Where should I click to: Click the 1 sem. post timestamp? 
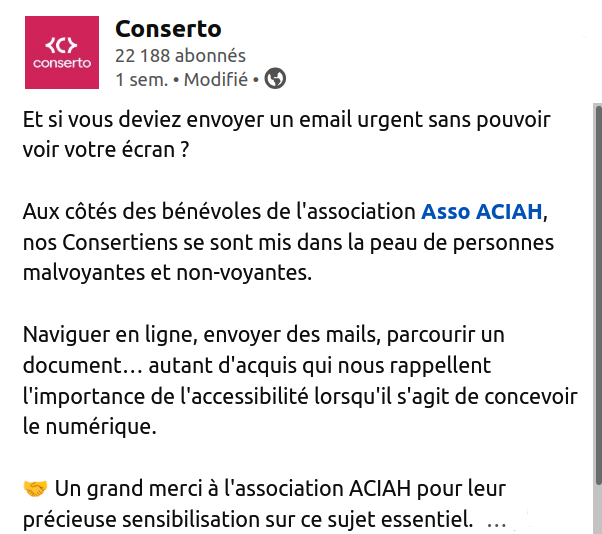tap(142, 80)
